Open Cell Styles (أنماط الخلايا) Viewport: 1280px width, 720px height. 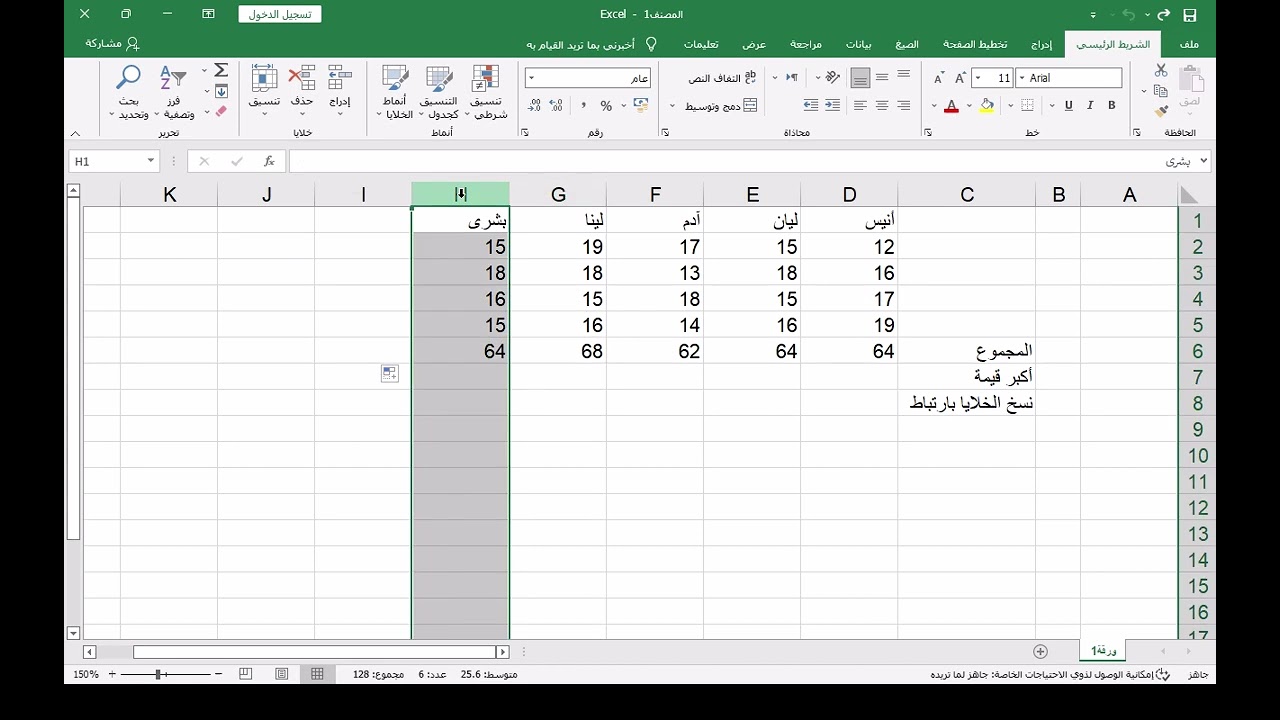(x=394, y=93)
